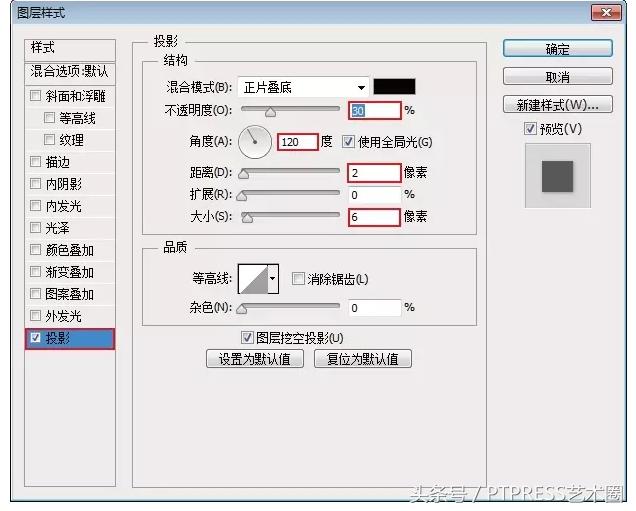The image size is (636, 511).
Task: Open the black shadow color swatch
Action: coord(394,86)
